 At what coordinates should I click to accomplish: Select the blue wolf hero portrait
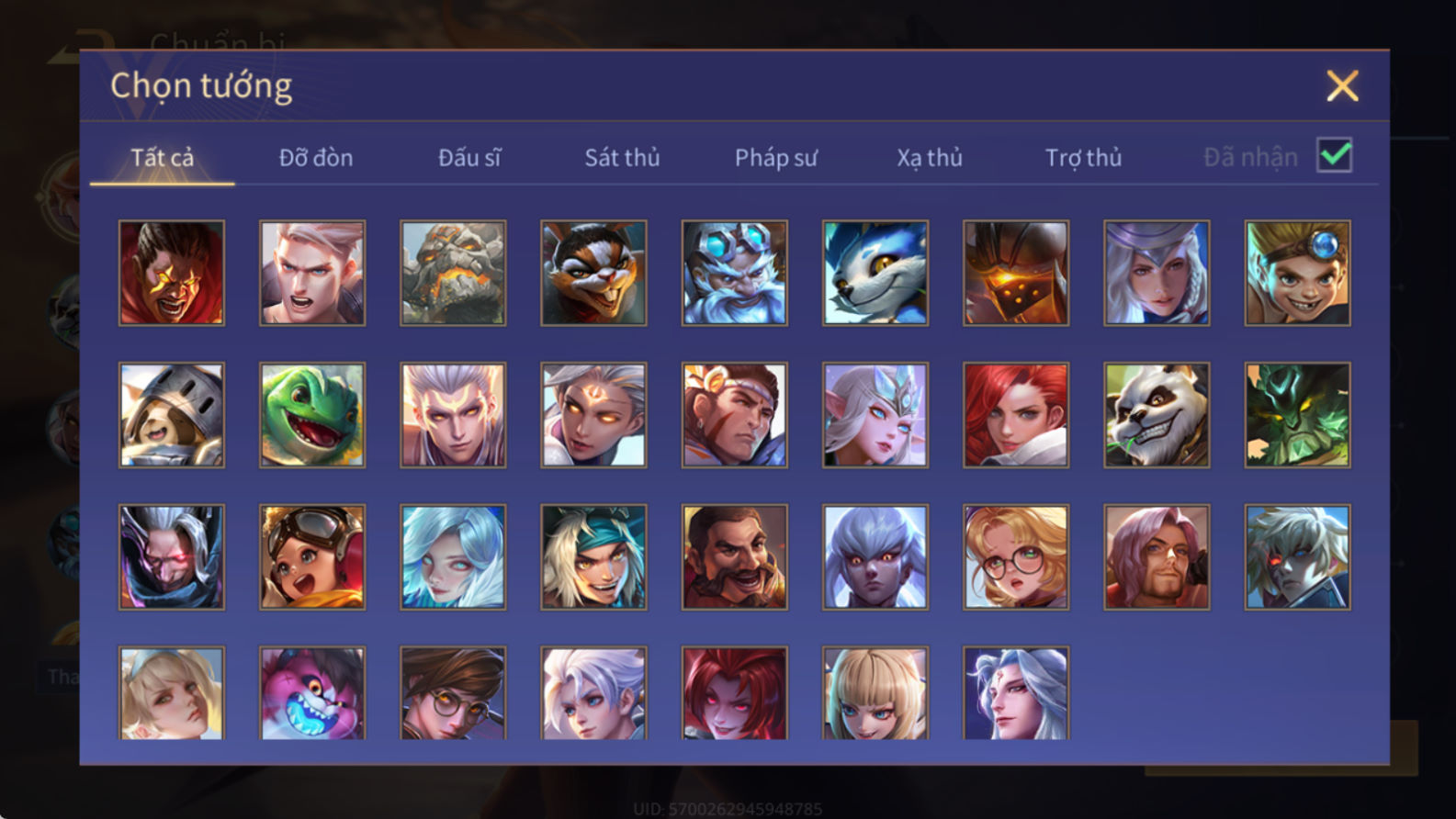tap(875, 273)
